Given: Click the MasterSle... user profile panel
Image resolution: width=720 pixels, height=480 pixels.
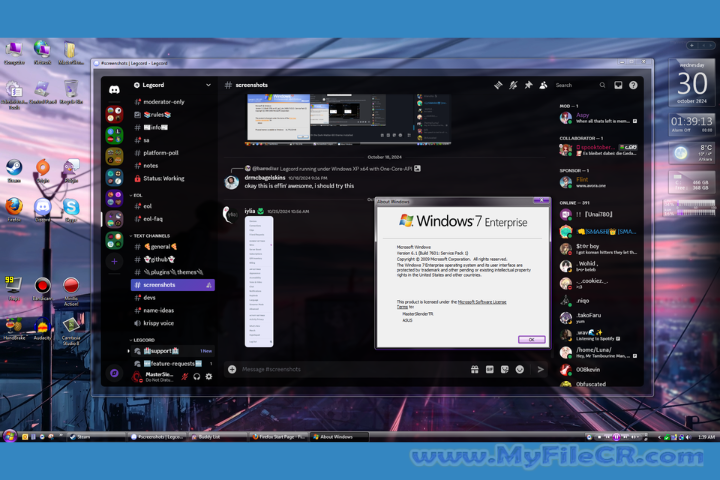Looking at the screenshot, I should coord(153,377).
